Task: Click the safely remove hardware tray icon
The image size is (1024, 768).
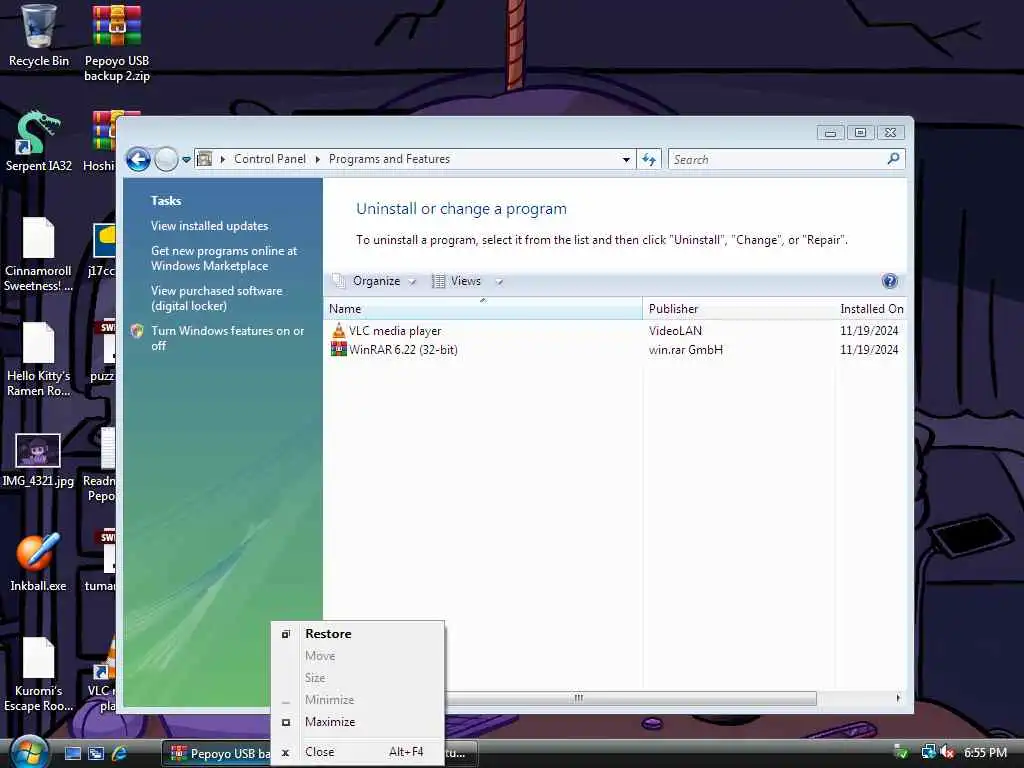Action: coord(901,752)
